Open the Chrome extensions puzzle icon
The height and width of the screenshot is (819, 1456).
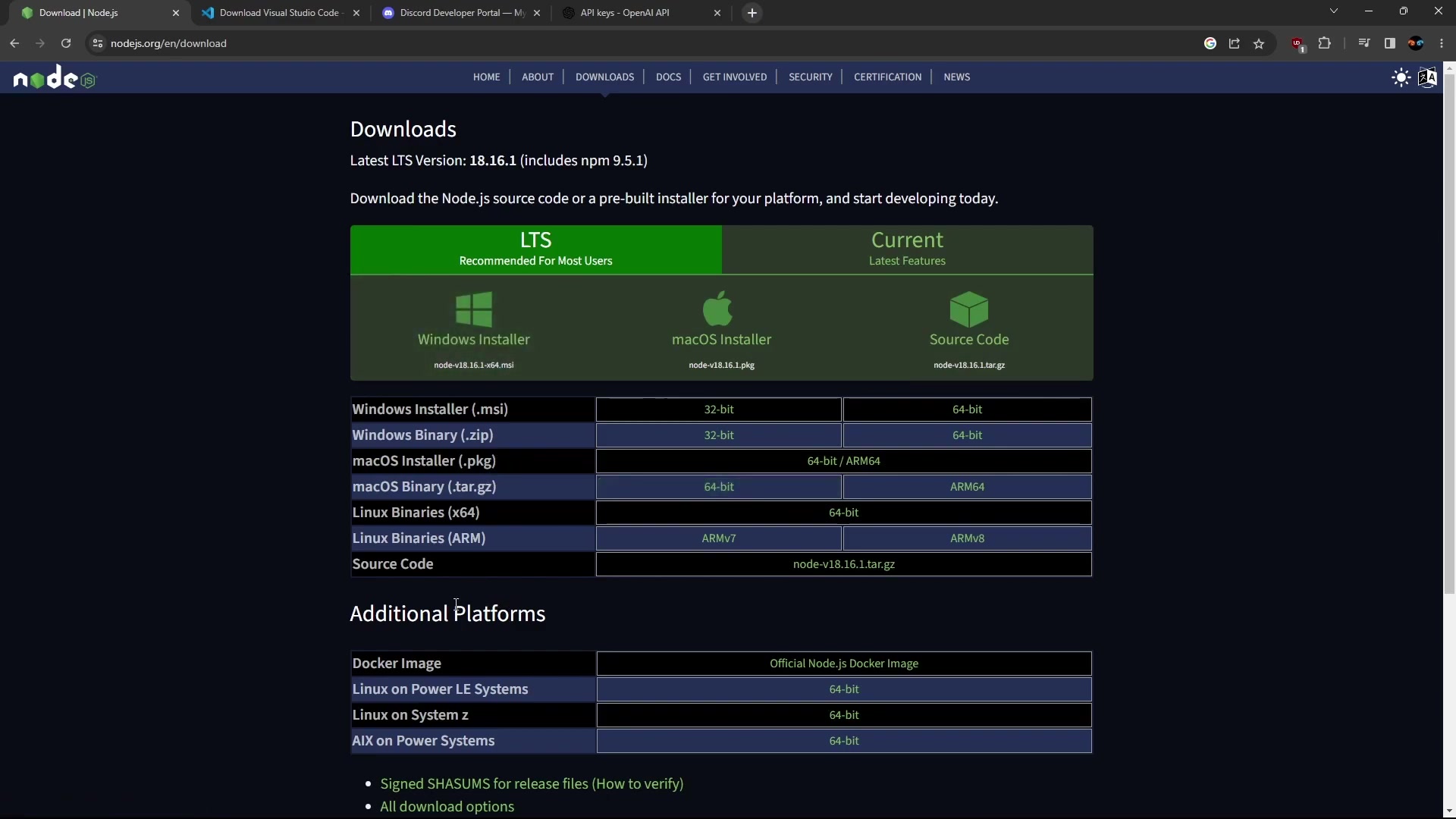pos(1325,43)
